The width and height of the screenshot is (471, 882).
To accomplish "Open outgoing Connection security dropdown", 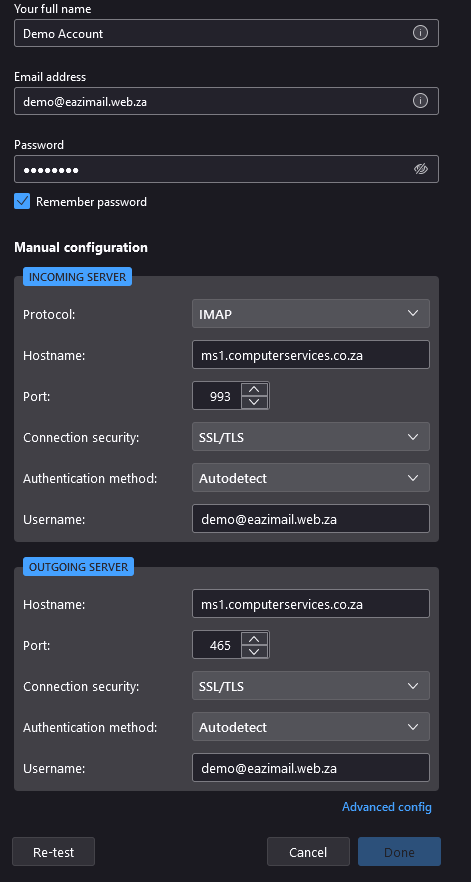I will click(x=311, y=686).
